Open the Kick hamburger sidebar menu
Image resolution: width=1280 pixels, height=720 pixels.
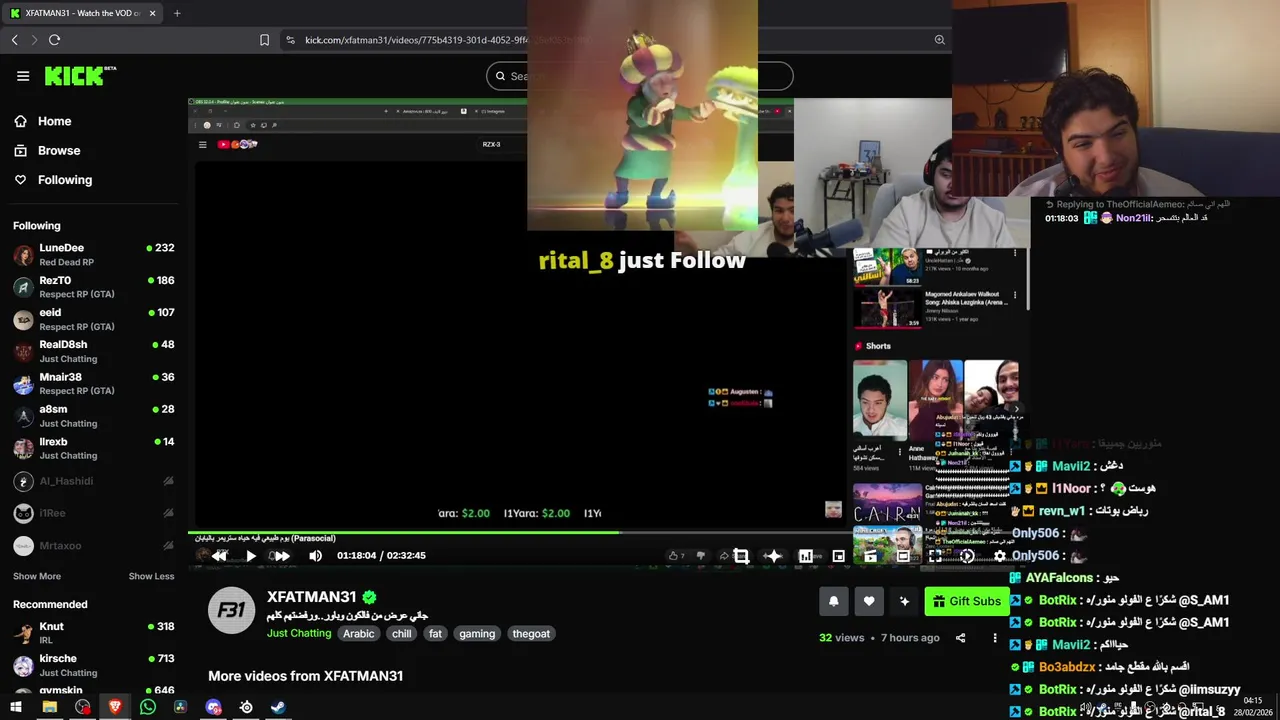[x=23, y=76]
